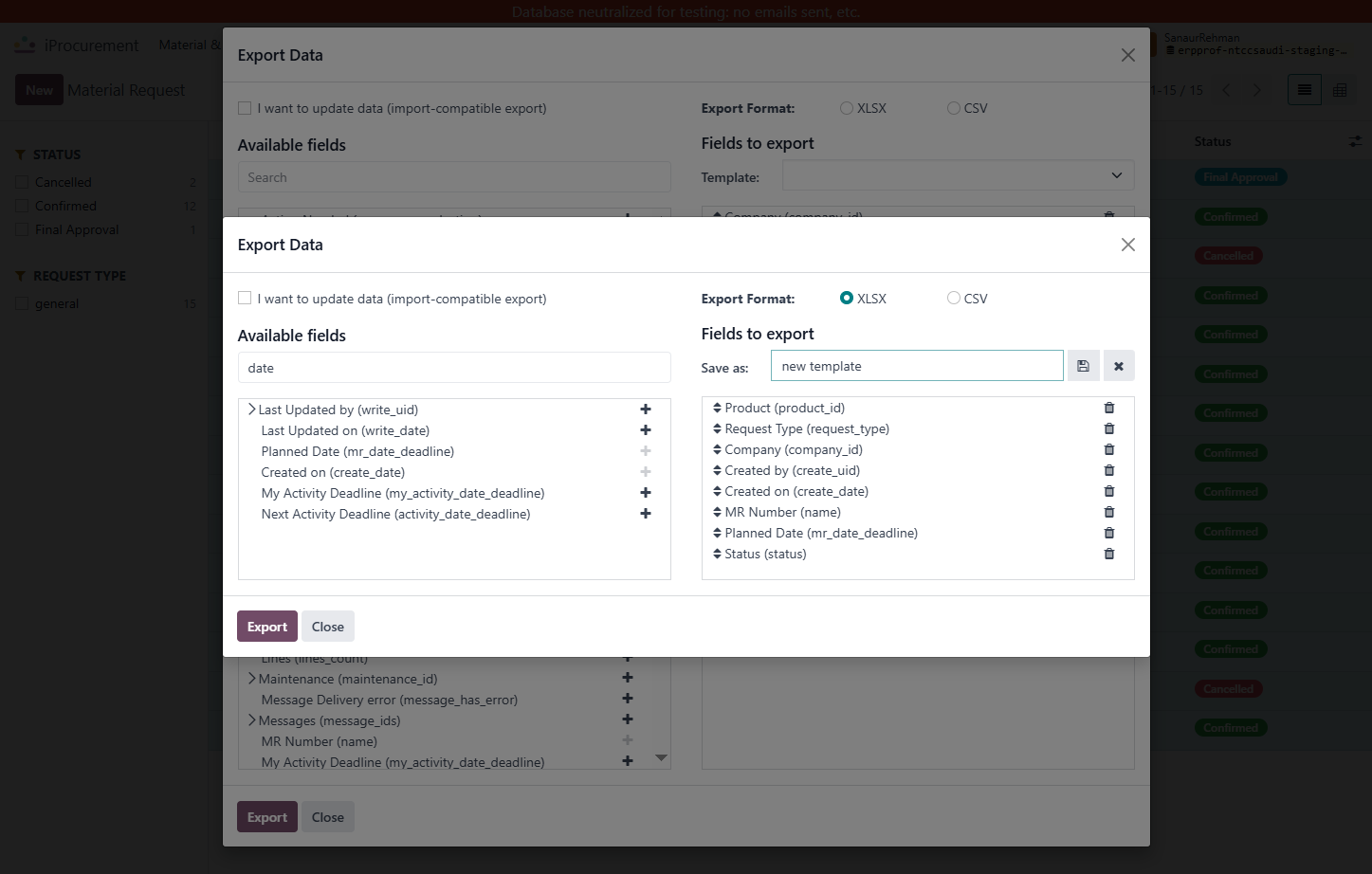Expand Last Updated by (write_uid) subfields
The image size is (1372, 874).
coord(251,410)
